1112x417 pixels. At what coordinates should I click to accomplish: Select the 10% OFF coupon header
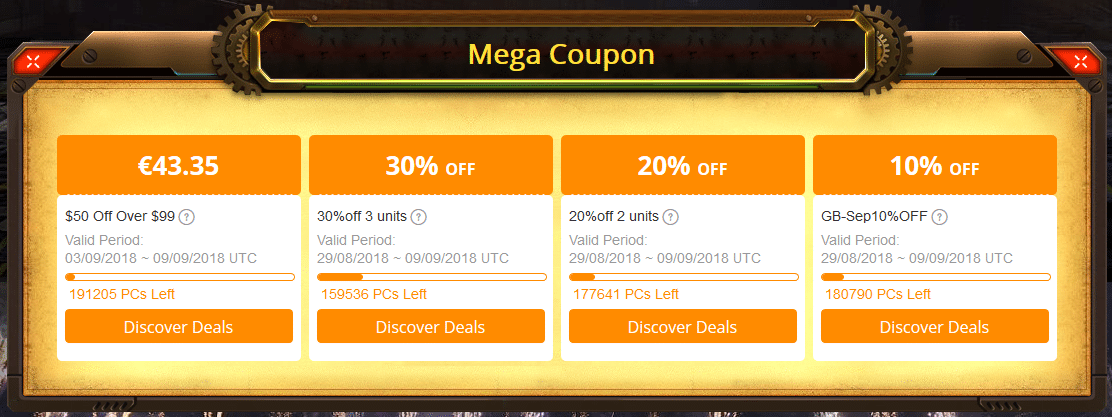pos(935,165)
